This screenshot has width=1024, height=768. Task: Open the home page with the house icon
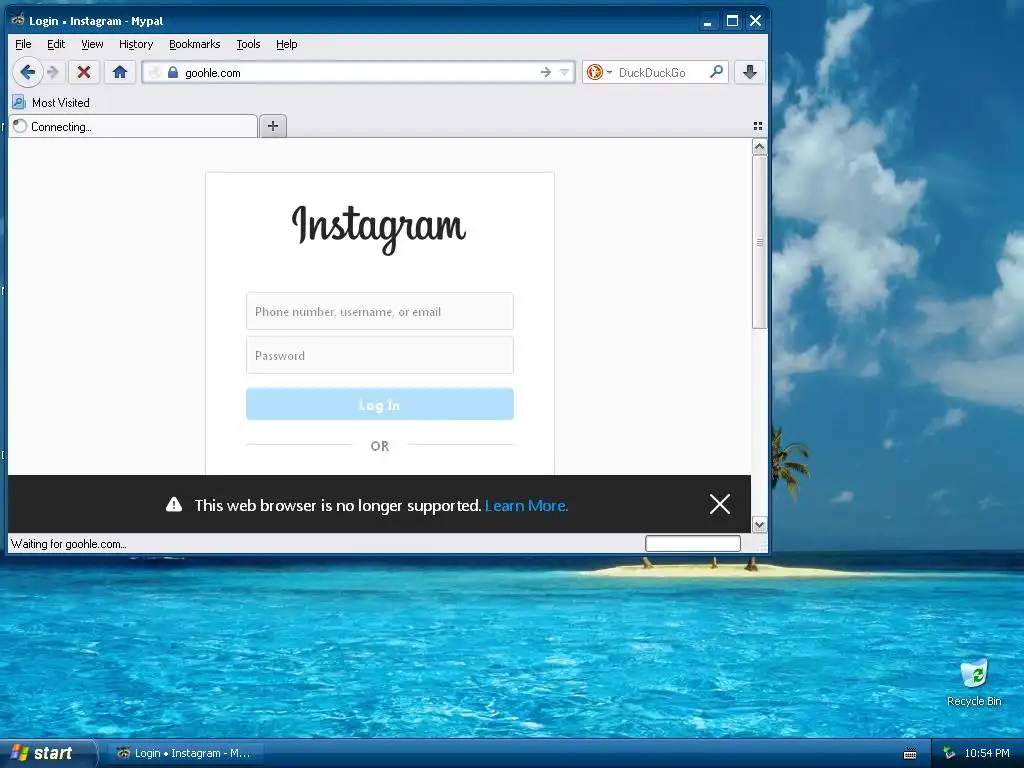(x=120, y=72)
